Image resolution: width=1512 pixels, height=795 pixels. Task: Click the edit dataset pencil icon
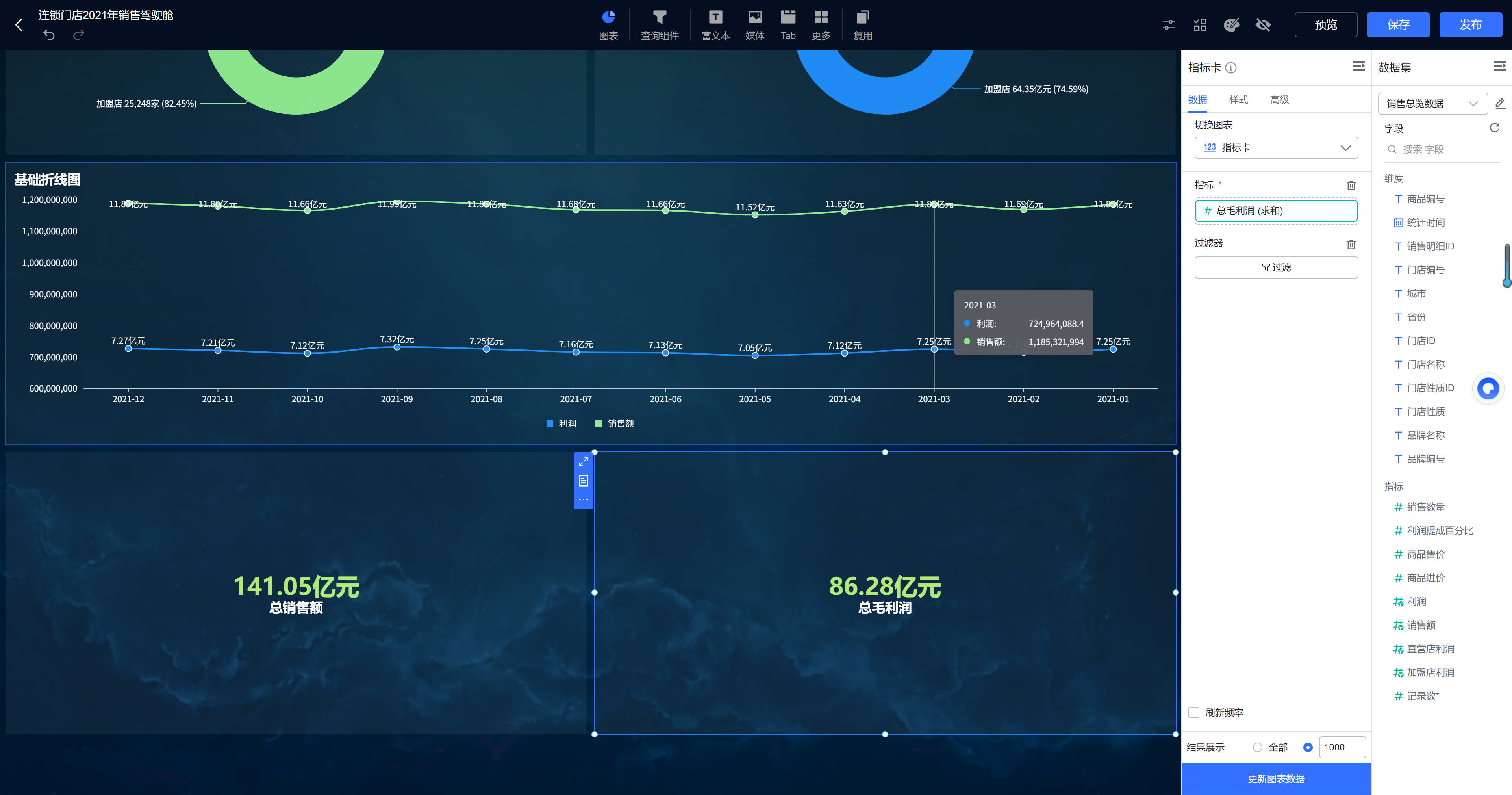pyautogui.click(x=1500, y=104)
